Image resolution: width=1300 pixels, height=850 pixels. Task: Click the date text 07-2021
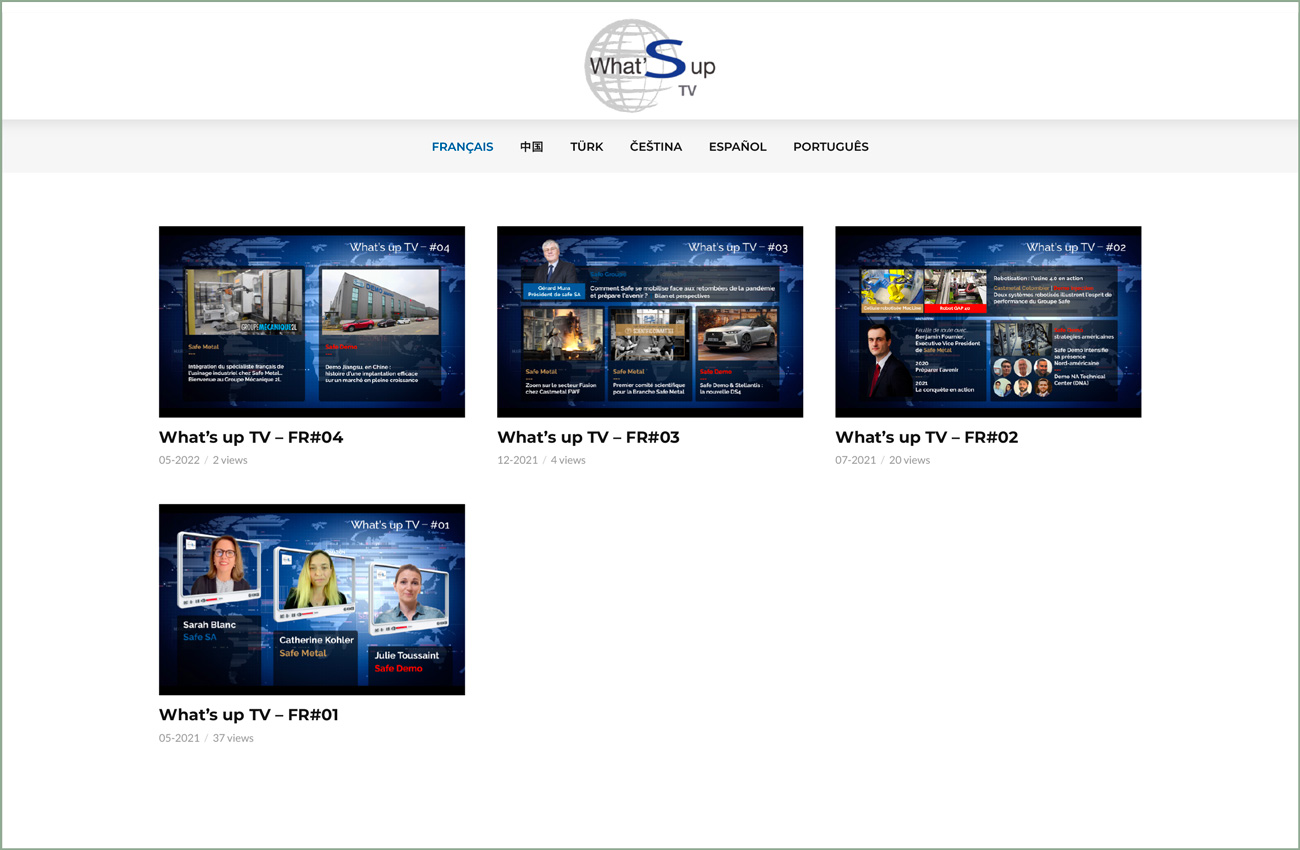click(855, 460)
